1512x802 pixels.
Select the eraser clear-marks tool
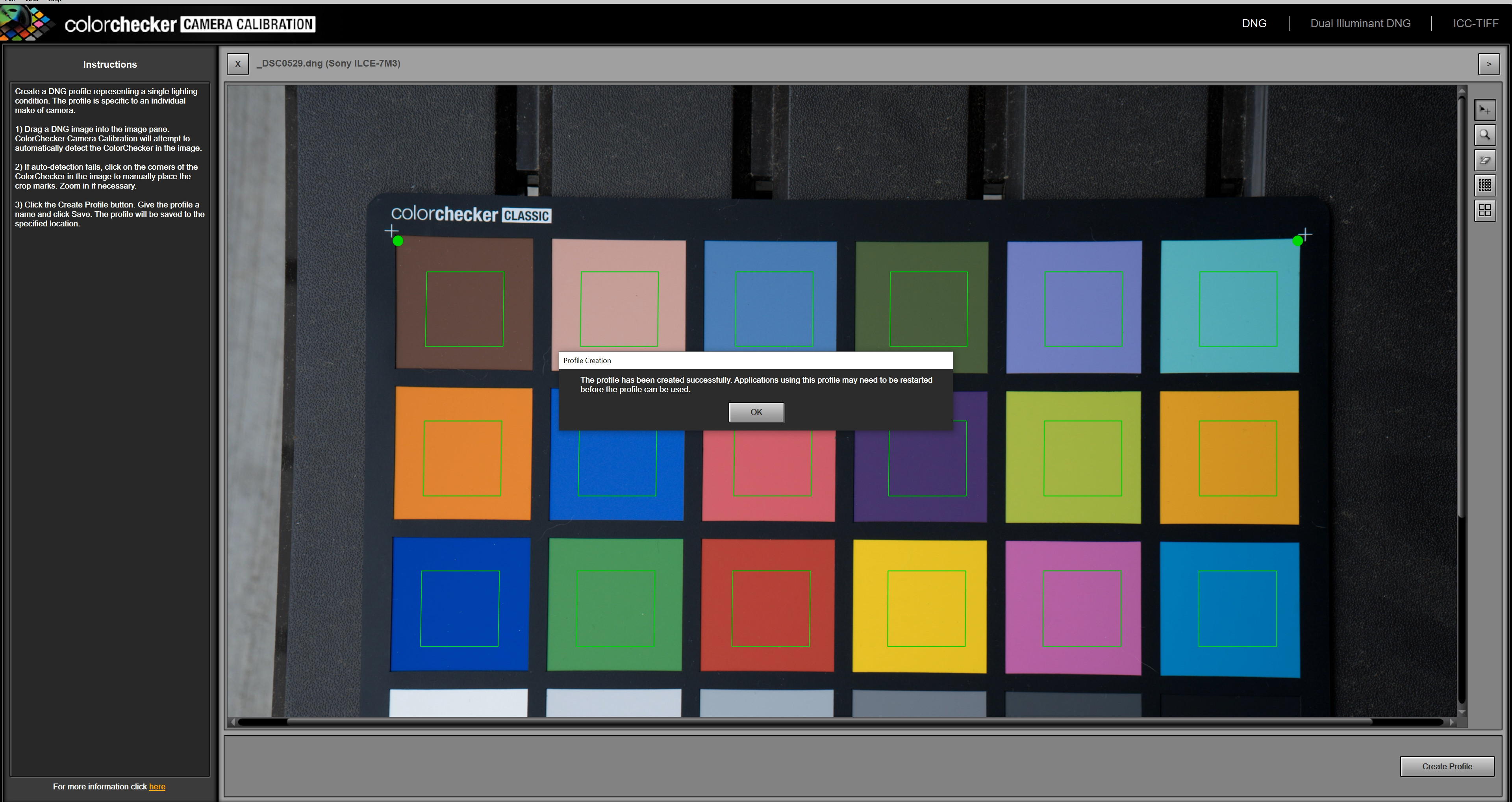coord(1484,160)
